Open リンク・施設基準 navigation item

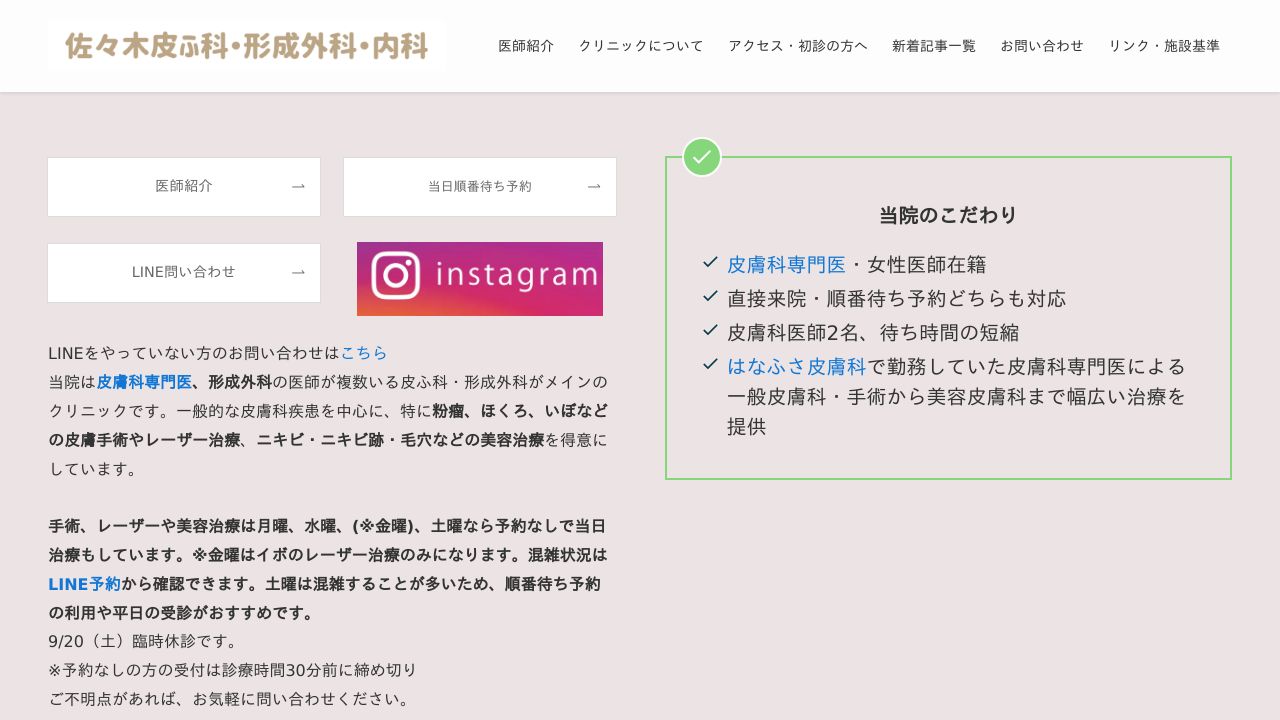click(1164, 46)
